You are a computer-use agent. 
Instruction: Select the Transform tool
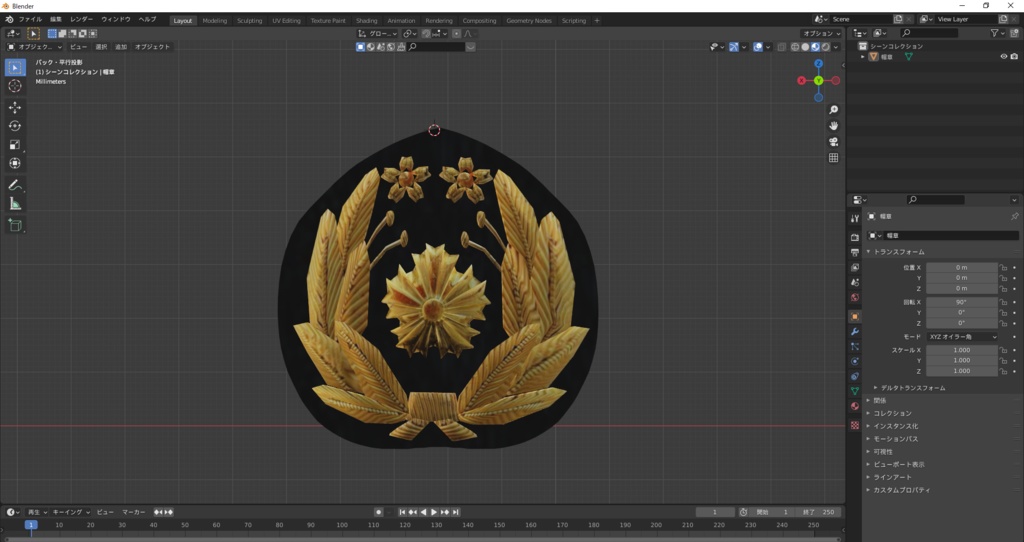15,163
